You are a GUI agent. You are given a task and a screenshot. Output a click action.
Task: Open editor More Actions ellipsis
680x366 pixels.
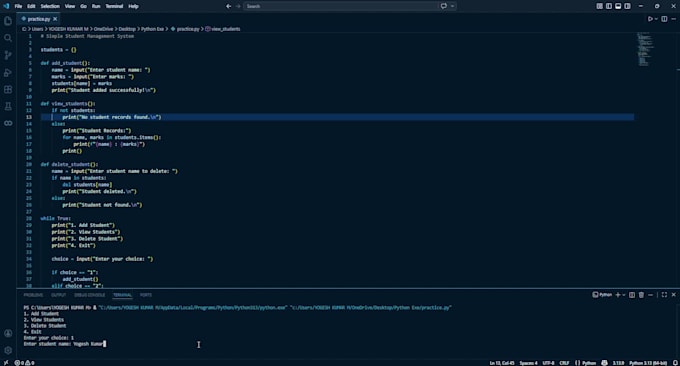pyautogui.click(x=673, y=19)
